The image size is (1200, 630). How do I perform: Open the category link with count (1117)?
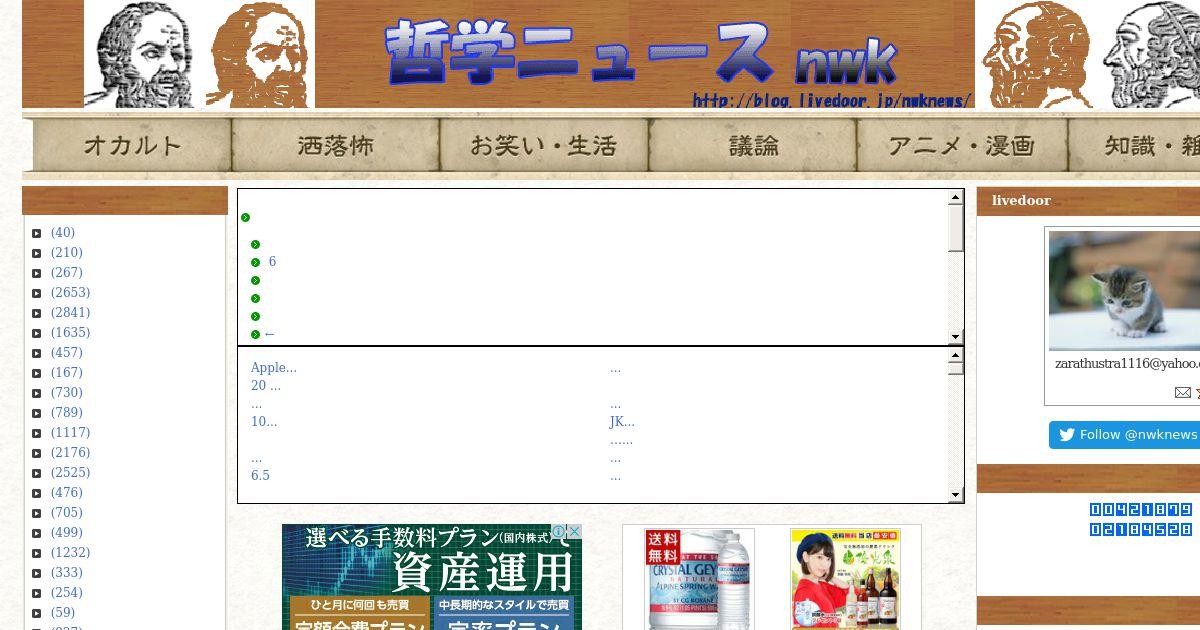[x=71, y=433]
